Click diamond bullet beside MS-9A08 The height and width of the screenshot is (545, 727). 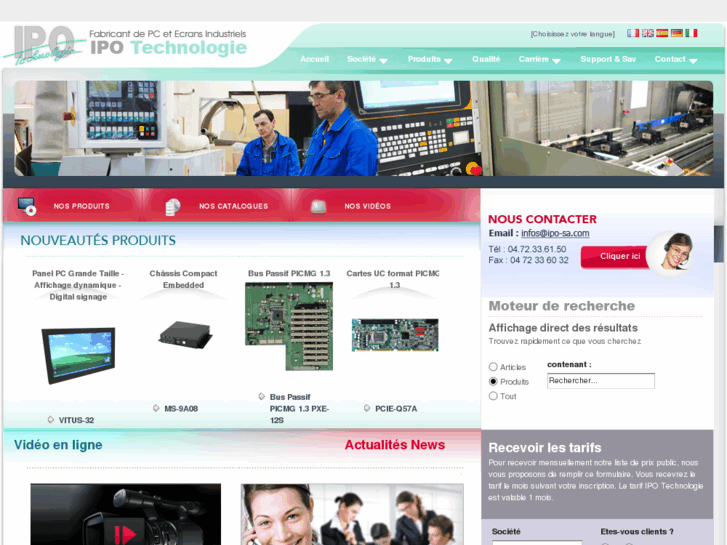pos(156,408)
